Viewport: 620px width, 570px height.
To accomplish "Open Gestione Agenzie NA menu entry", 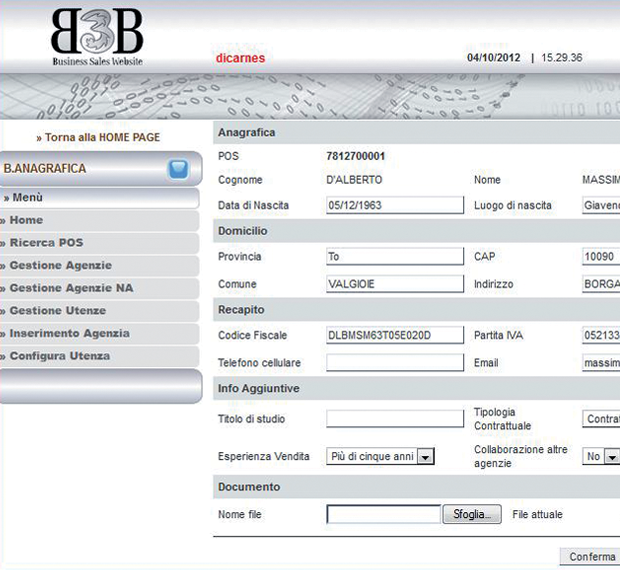I will coord(71,288).
